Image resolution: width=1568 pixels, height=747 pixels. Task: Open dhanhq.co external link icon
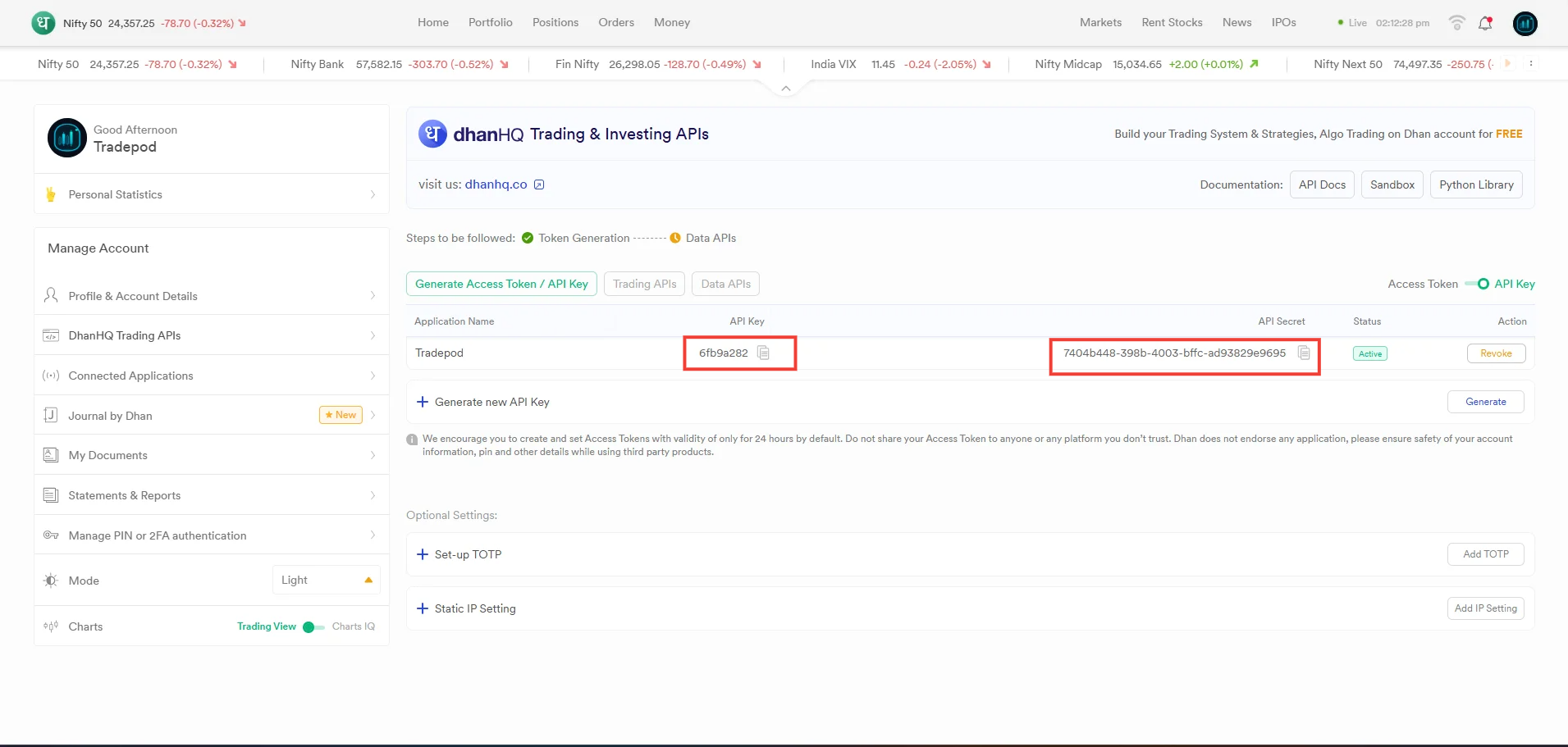point(539,184)
